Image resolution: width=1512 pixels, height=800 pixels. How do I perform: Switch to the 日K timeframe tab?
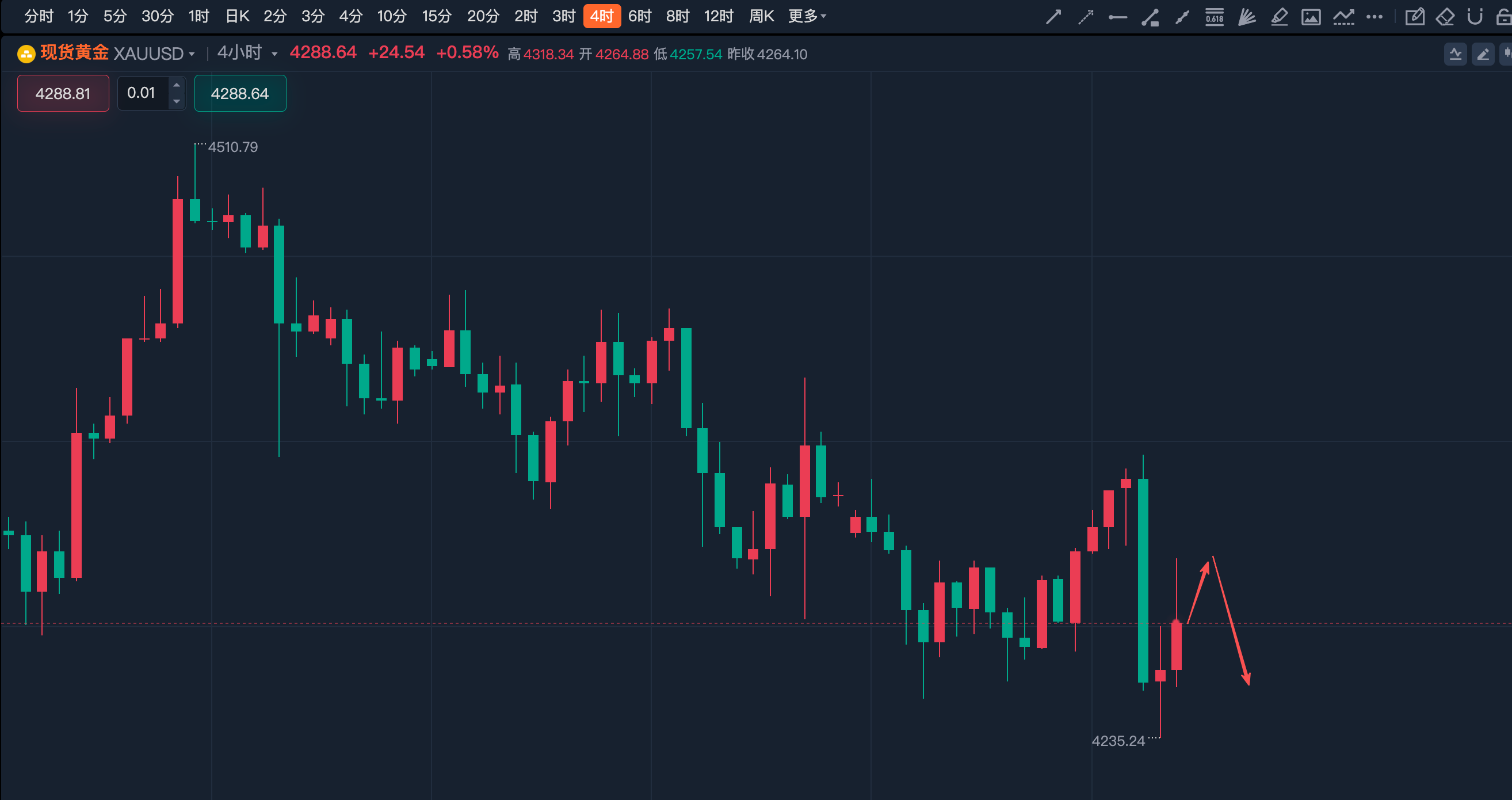point(238,17)
